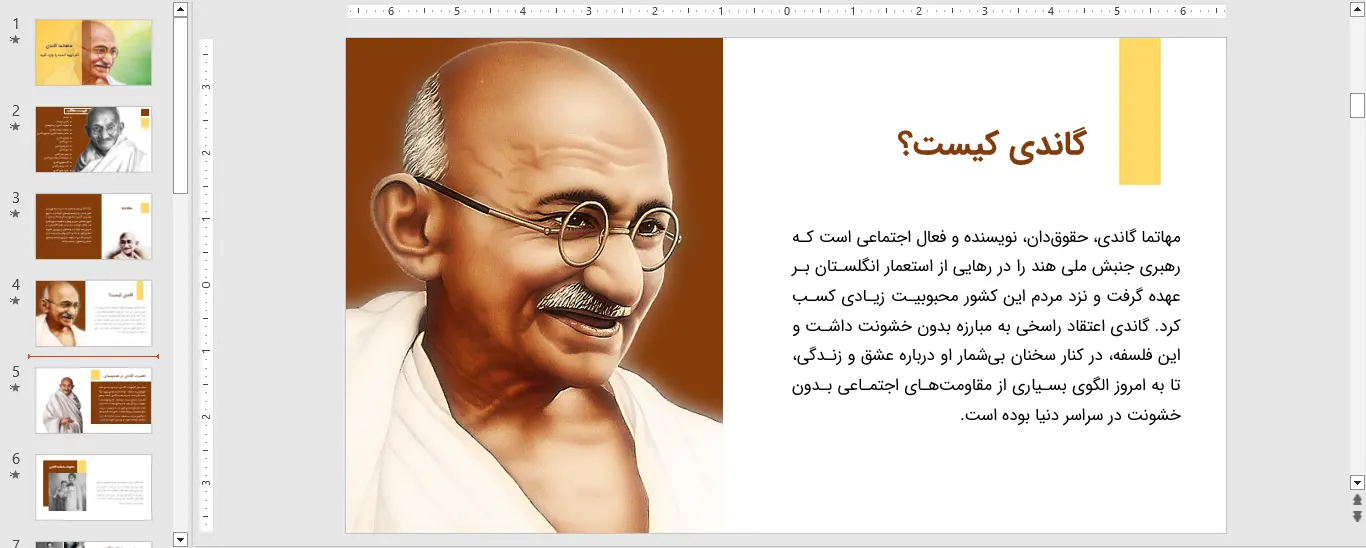Select slide 1 thumbnail in the panel
Screen dimensions: 1366x548
point(94,52)
